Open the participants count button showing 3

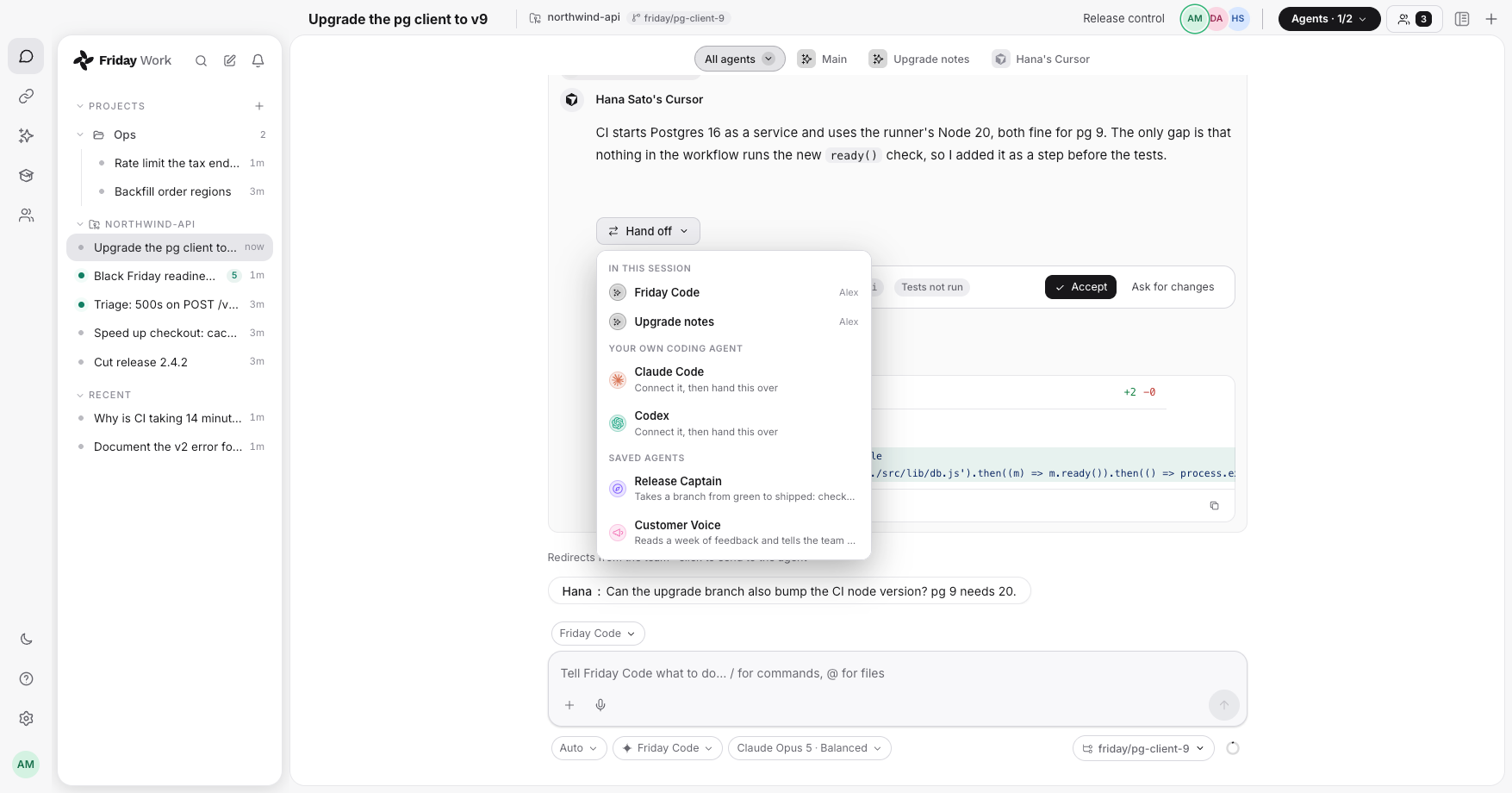point(1414,19)
